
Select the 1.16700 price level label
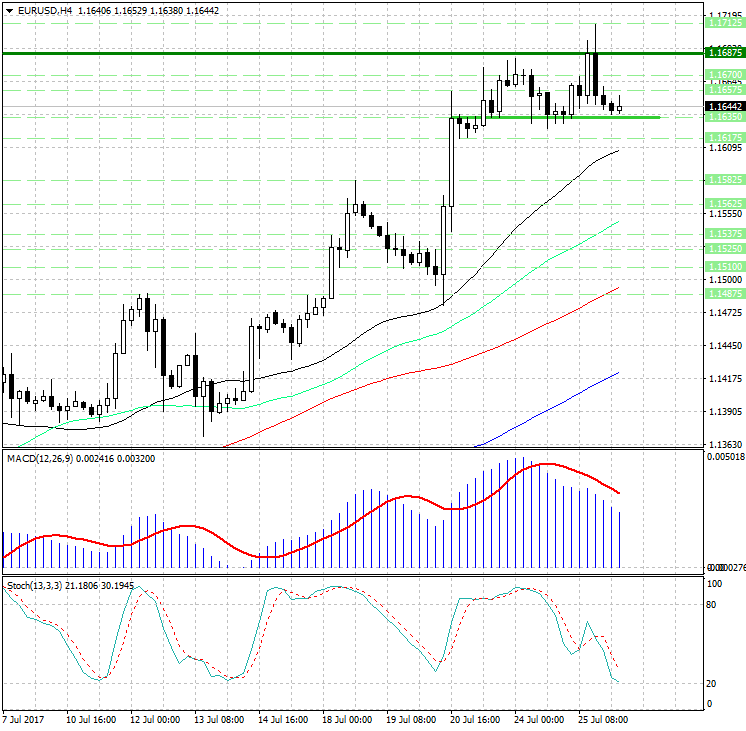coord(725,75)
